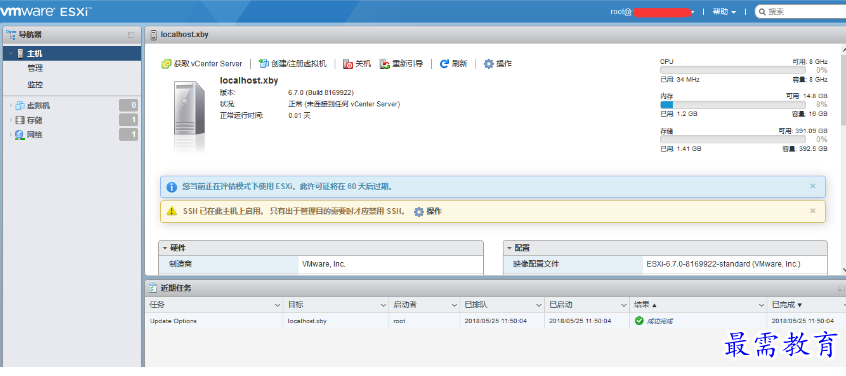Viewport: 846px width, 376px height.
Task: Click the gear icon in the SSH warning
Action: pyautogui.click(x=419, y=211)
